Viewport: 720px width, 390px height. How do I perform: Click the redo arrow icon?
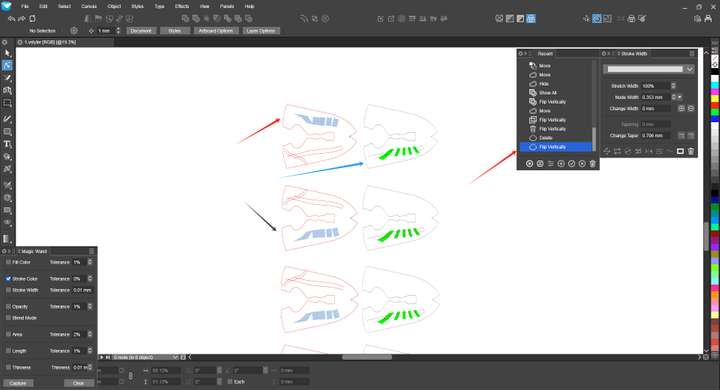tap(22, 19)
